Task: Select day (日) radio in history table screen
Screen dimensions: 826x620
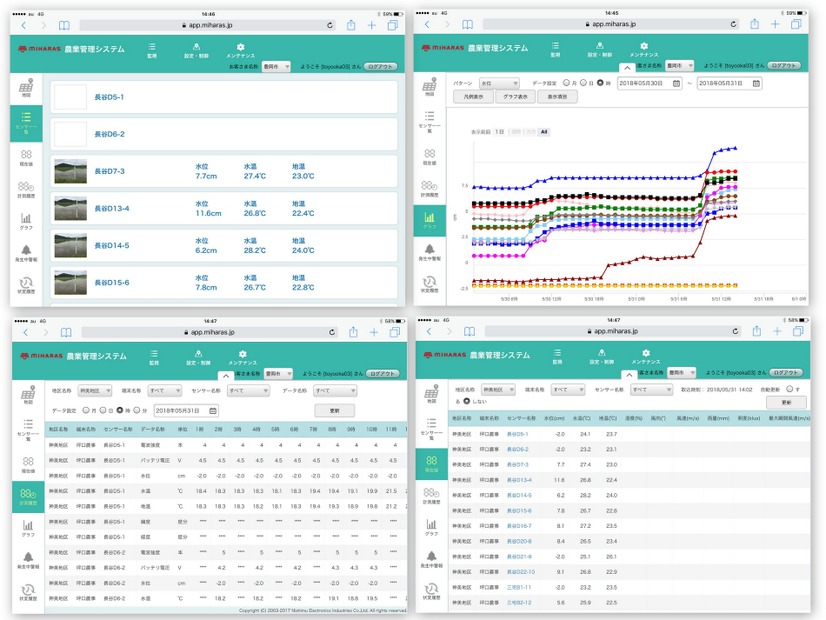Action: (103, 410)
